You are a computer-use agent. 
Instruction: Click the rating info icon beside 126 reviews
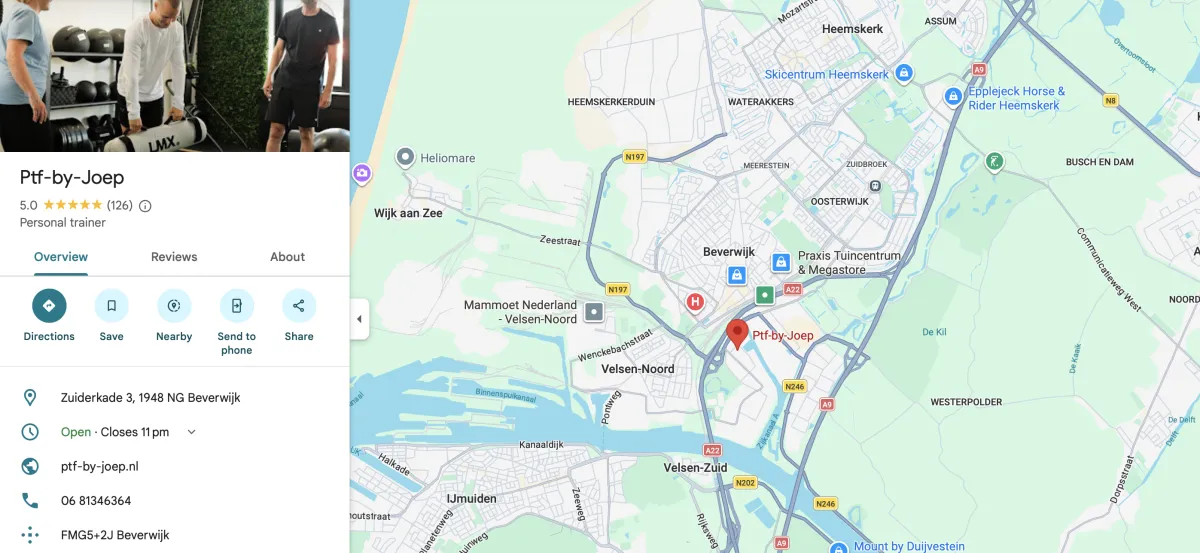pos(145,206)
